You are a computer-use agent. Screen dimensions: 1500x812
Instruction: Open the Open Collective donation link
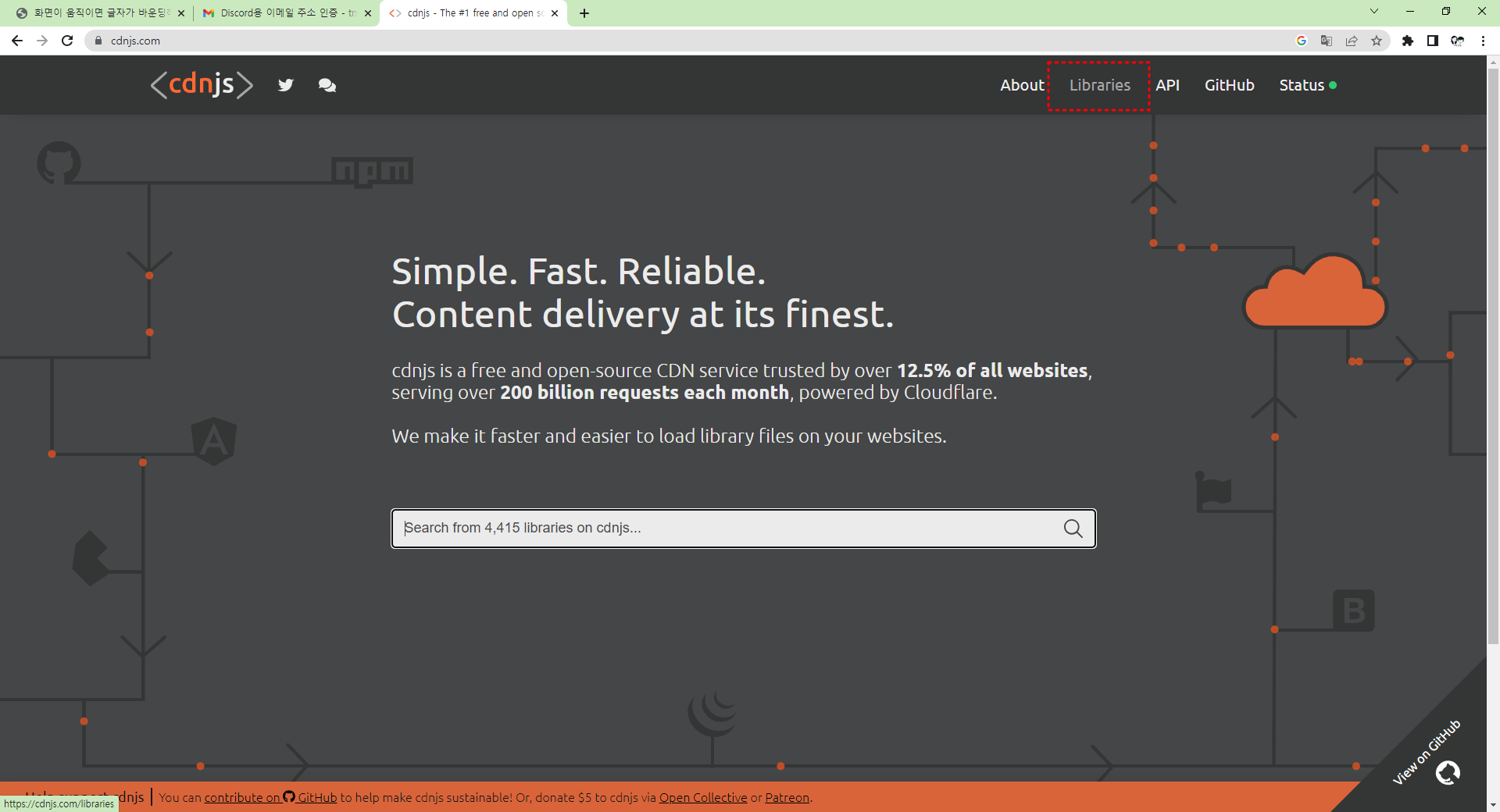[703, 797]
